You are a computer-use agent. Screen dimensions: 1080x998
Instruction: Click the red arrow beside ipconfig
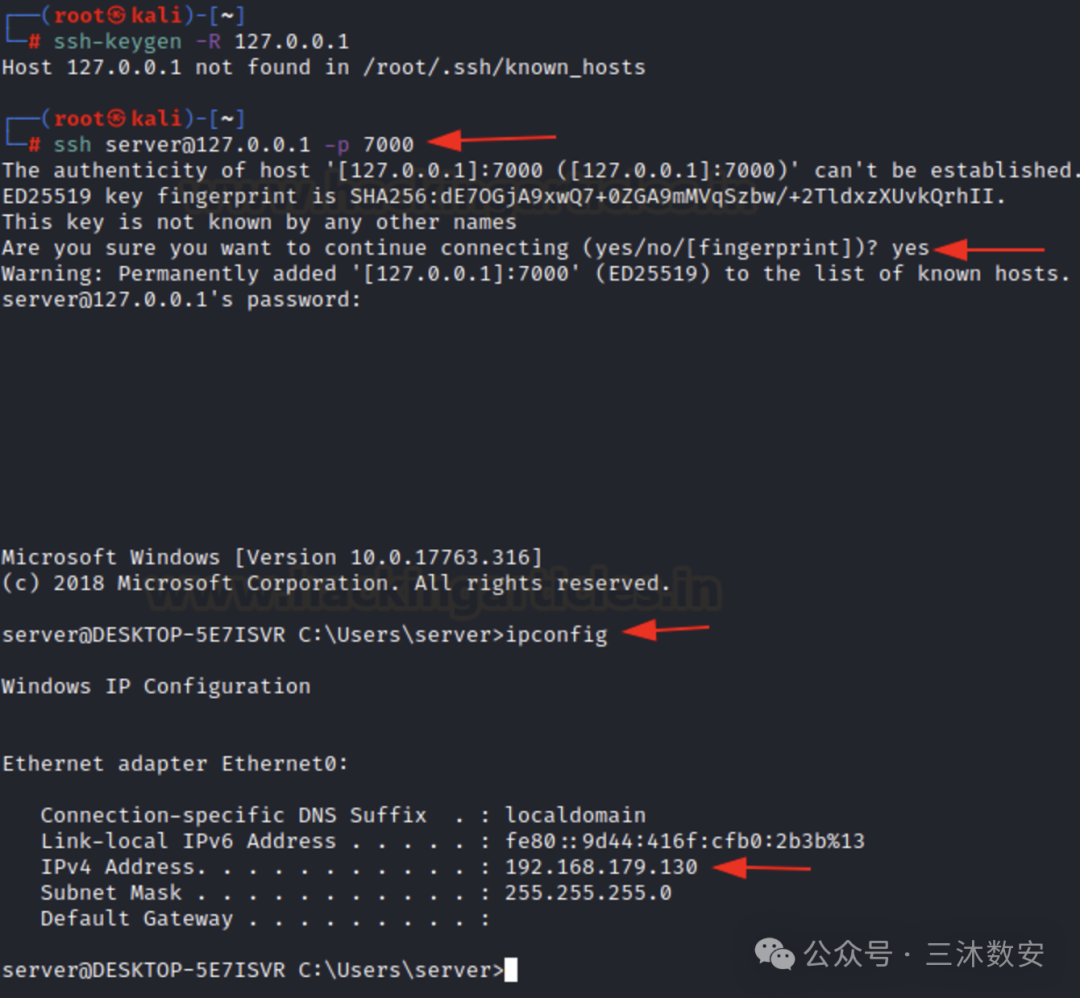tap(666, 630)
